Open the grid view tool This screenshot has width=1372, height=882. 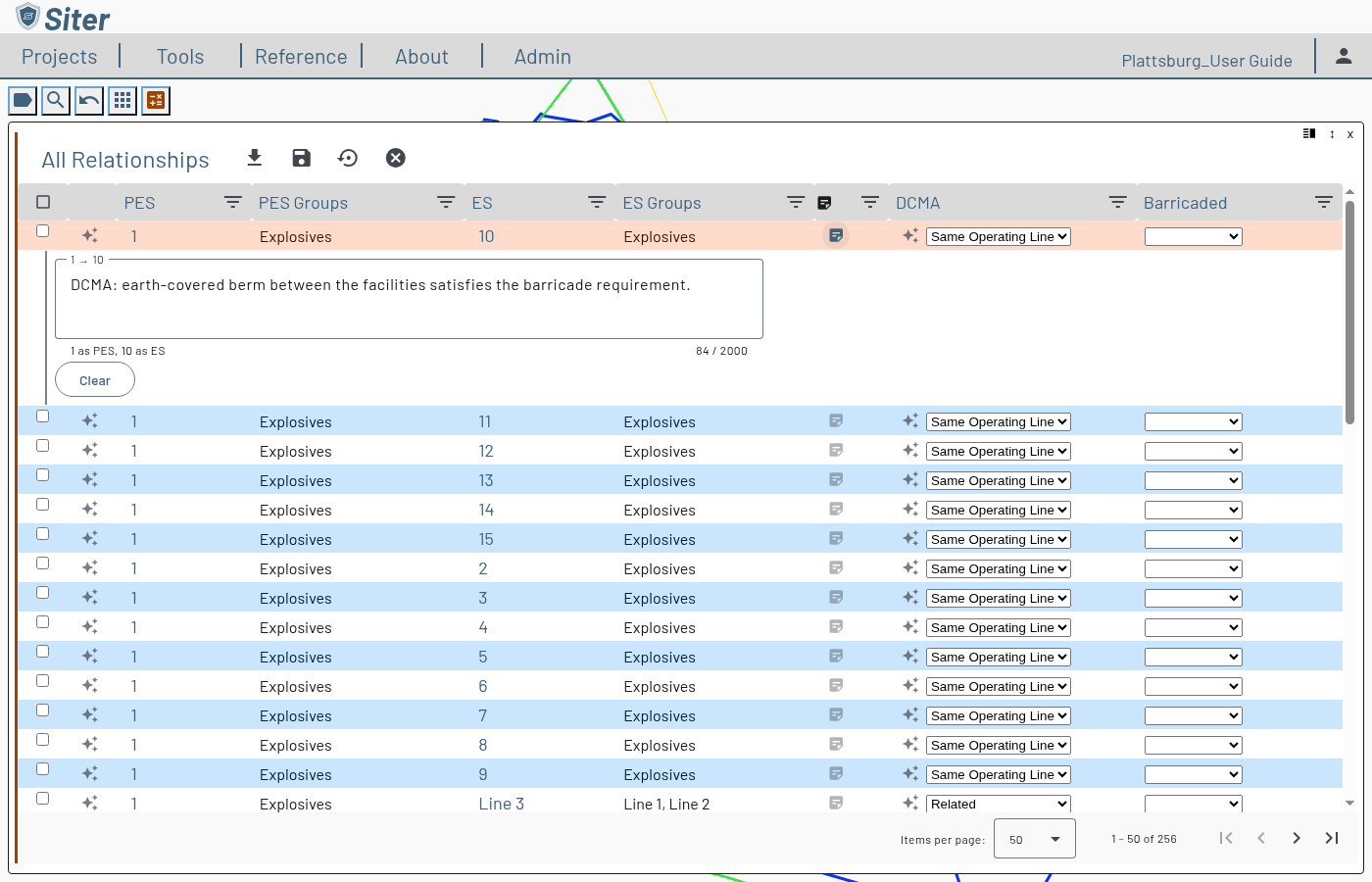pos(122,100)
